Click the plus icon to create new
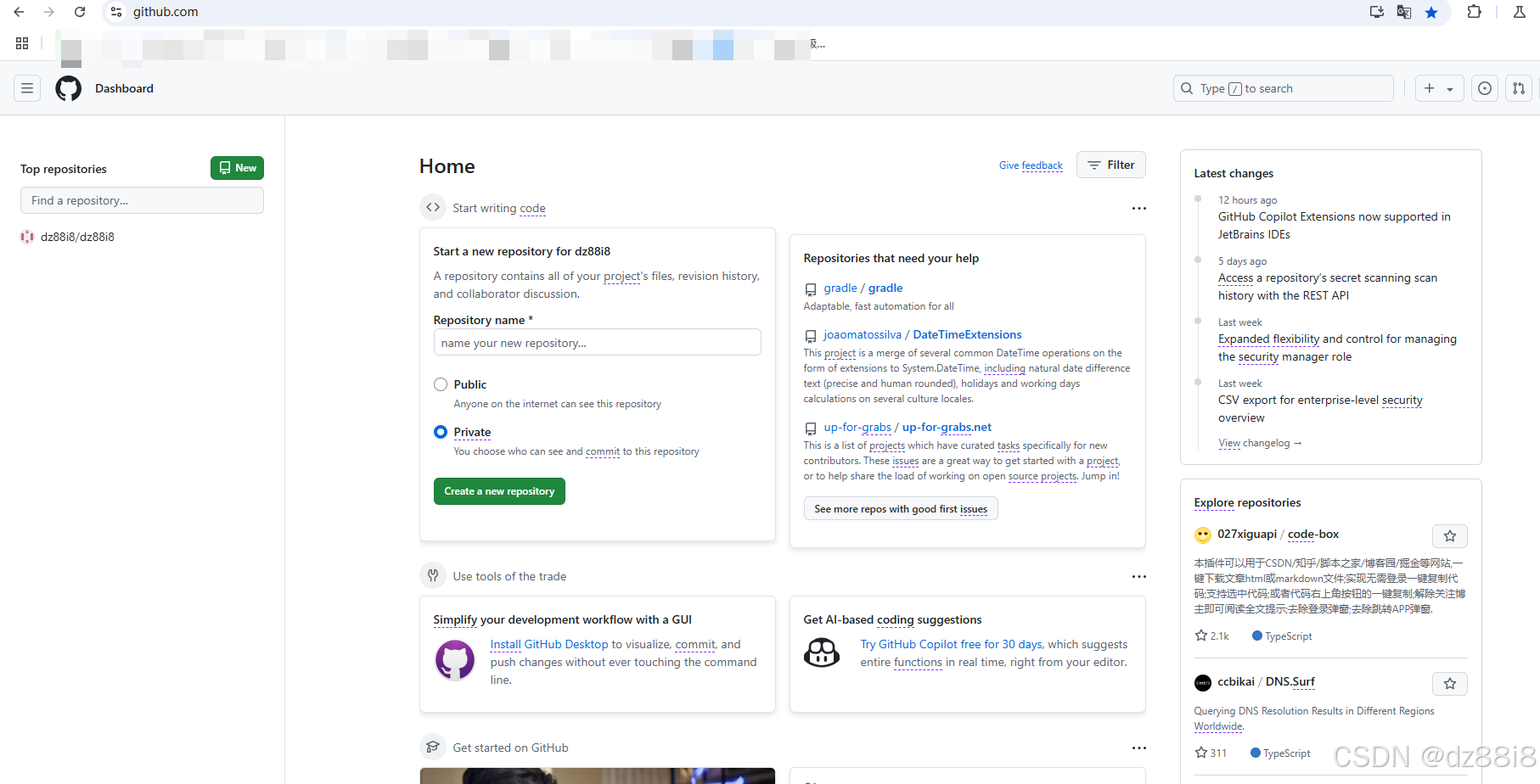The height and width of the screenshot is (784, 1540). (1430, 88)
